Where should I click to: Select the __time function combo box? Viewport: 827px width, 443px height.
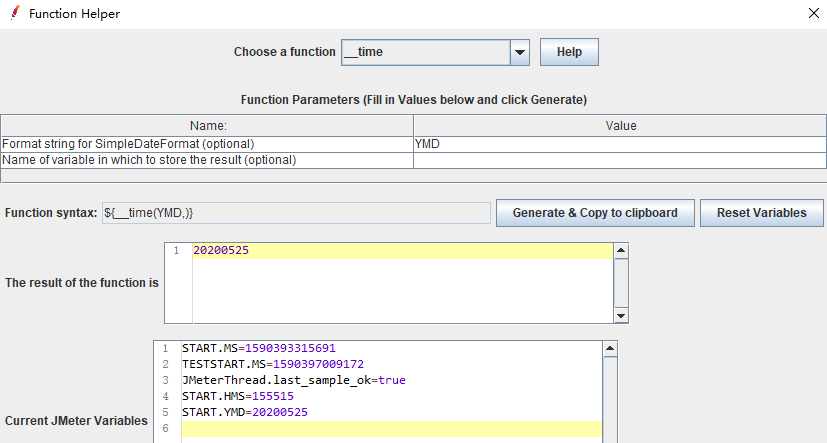coord(425,52)
